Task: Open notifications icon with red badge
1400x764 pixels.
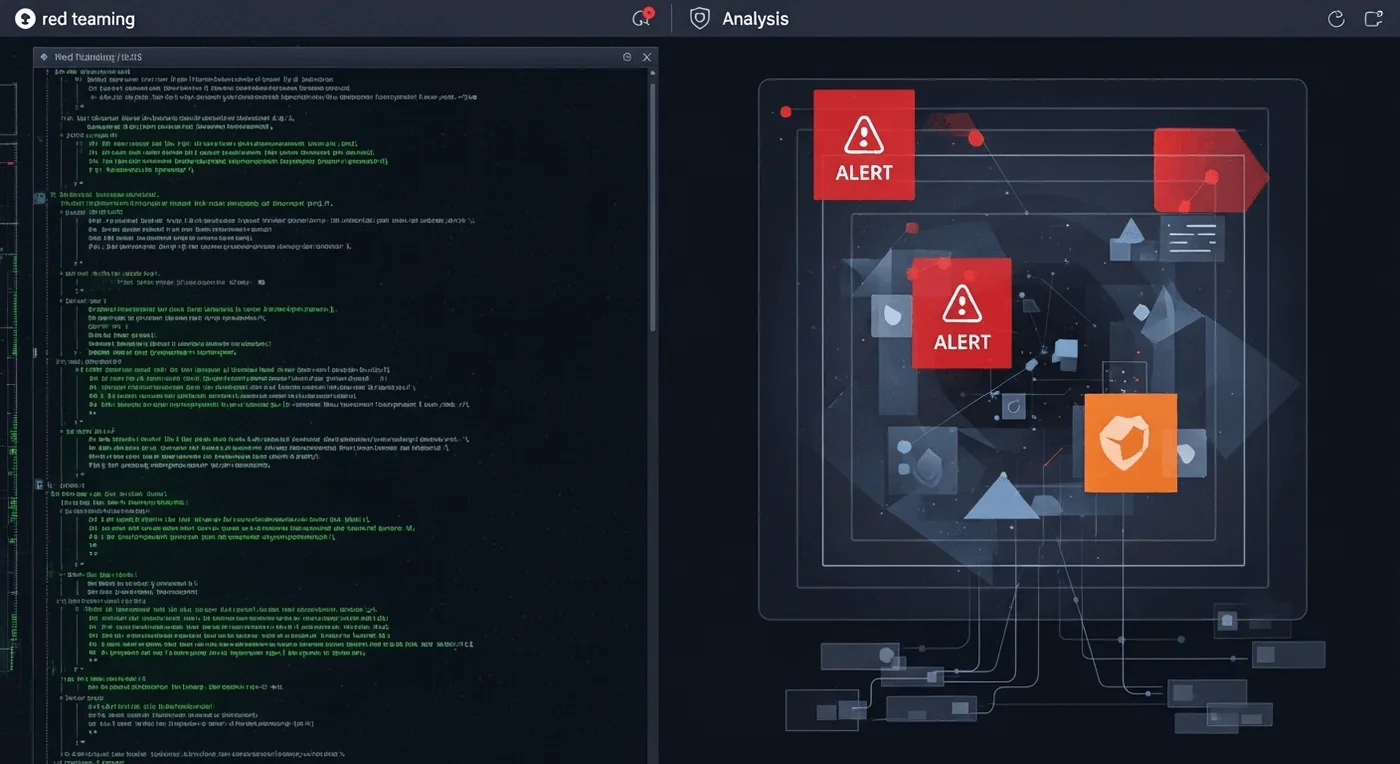Action: [643, 18]
